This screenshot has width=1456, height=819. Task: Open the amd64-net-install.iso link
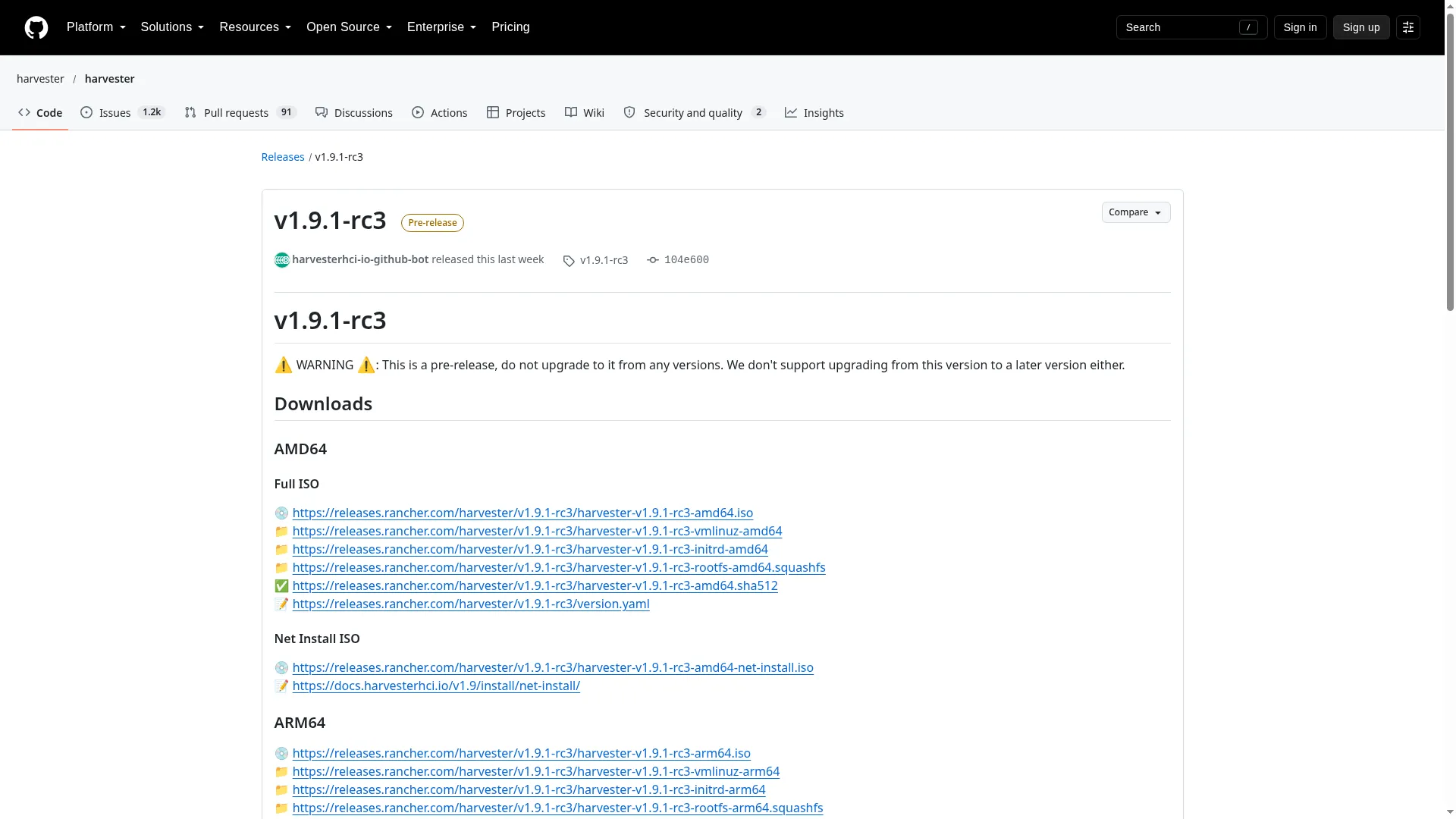(553, 668)
